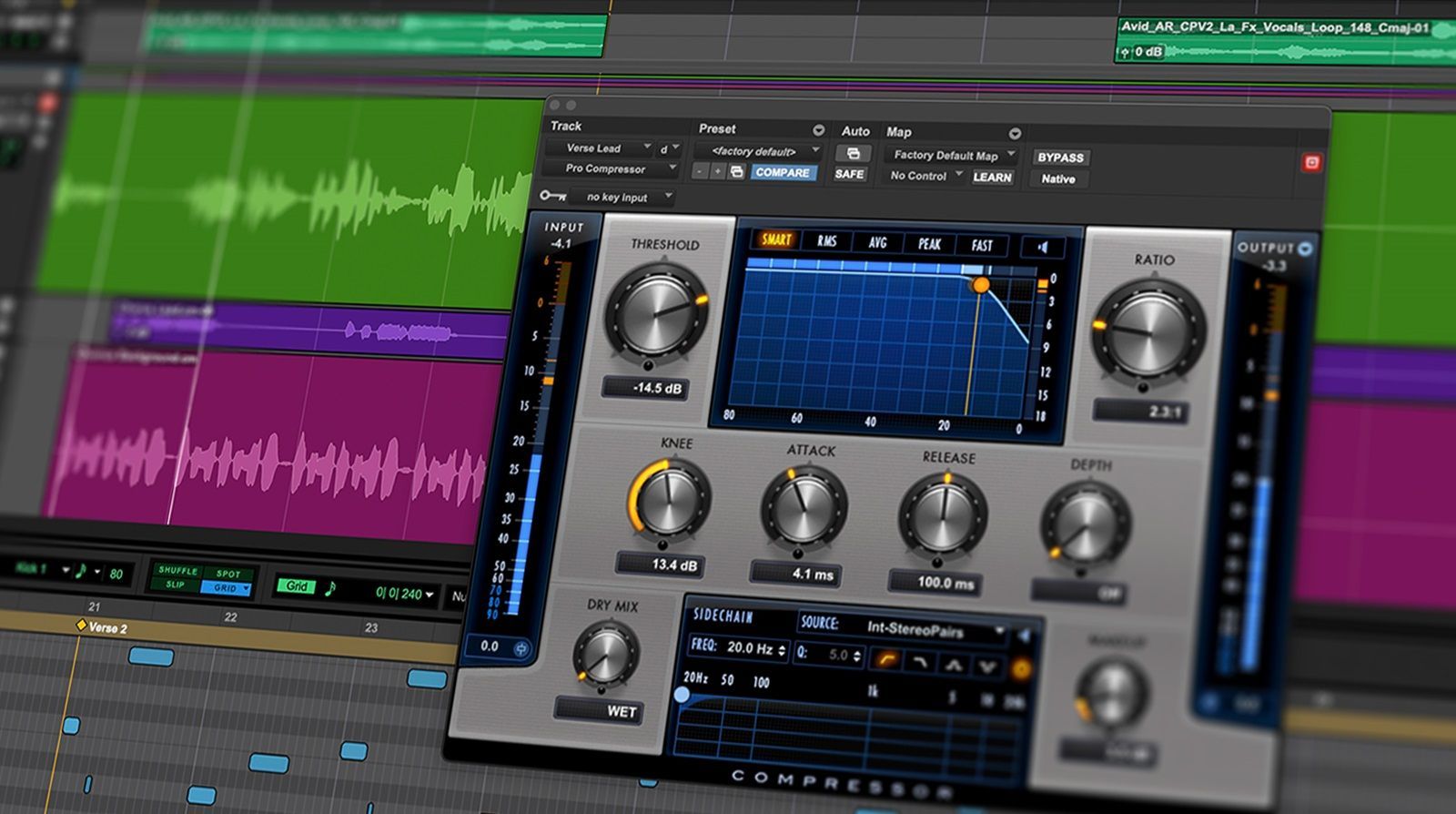Select the PEAK detector tab
Screen dimensions: 1456x814
(x=929, y=243)
